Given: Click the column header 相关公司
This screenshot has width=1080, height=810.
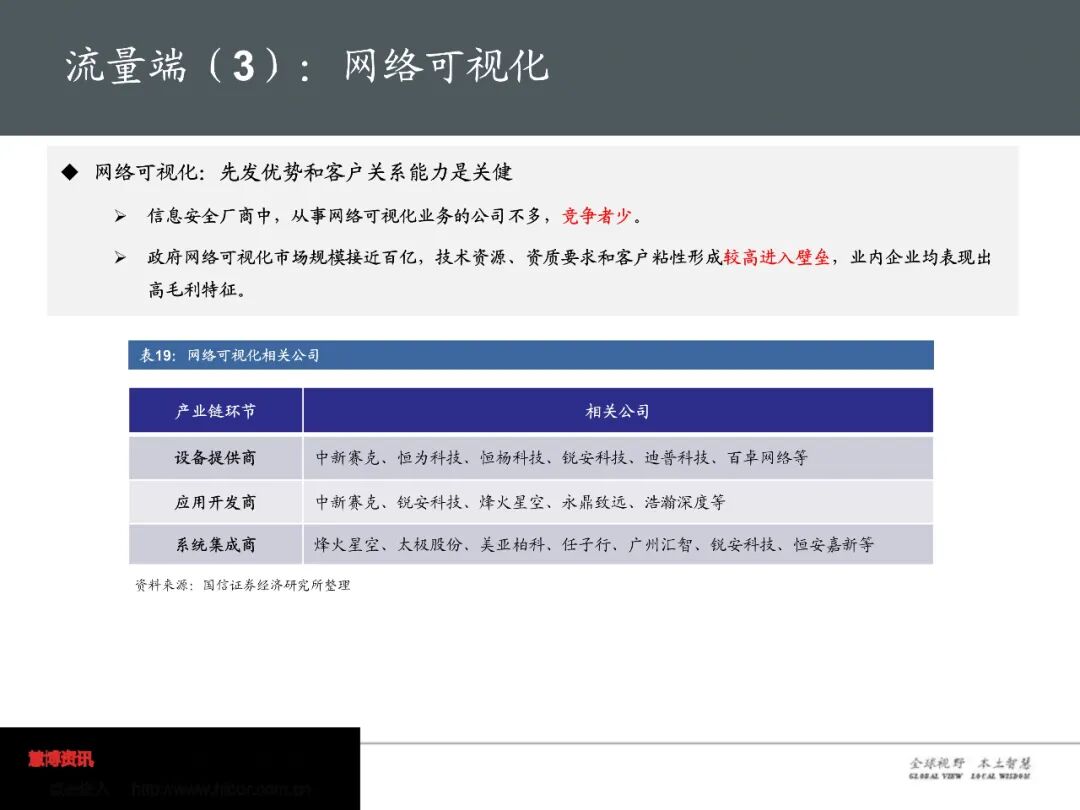Looking at the screenshot, I should (x=617, y=411).
